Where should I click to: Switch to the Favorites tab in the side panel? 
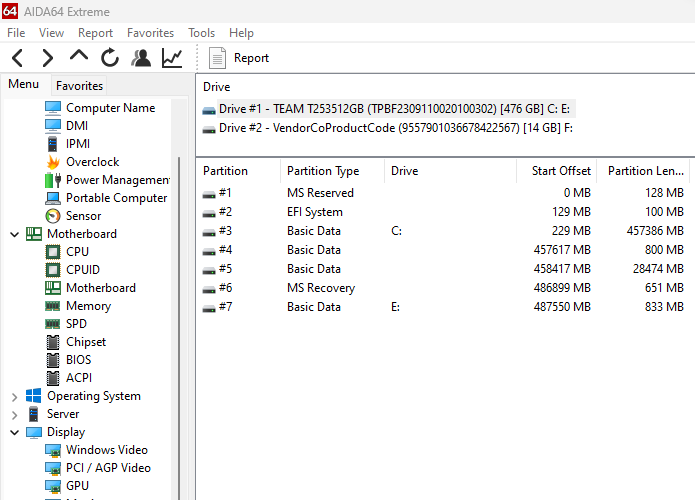click(79, 86)
